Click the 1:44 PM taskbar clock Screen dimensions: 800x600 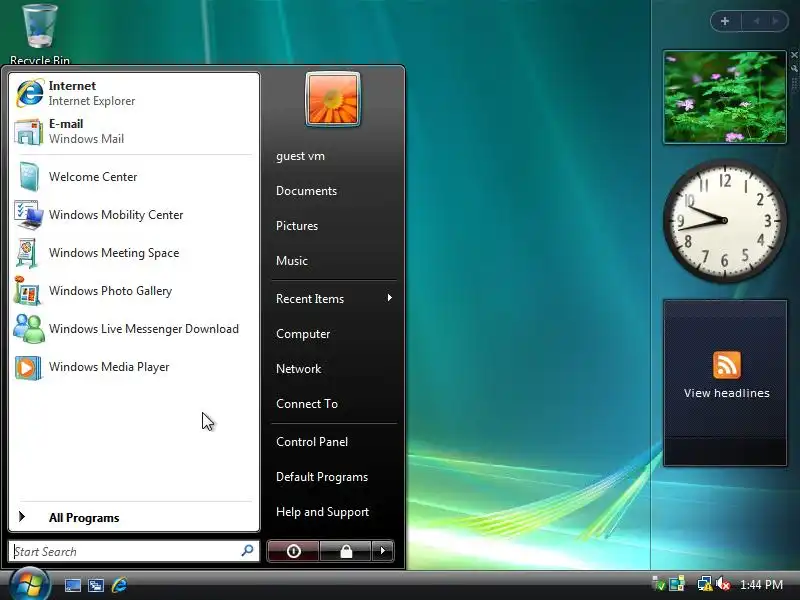click(761, 585)
